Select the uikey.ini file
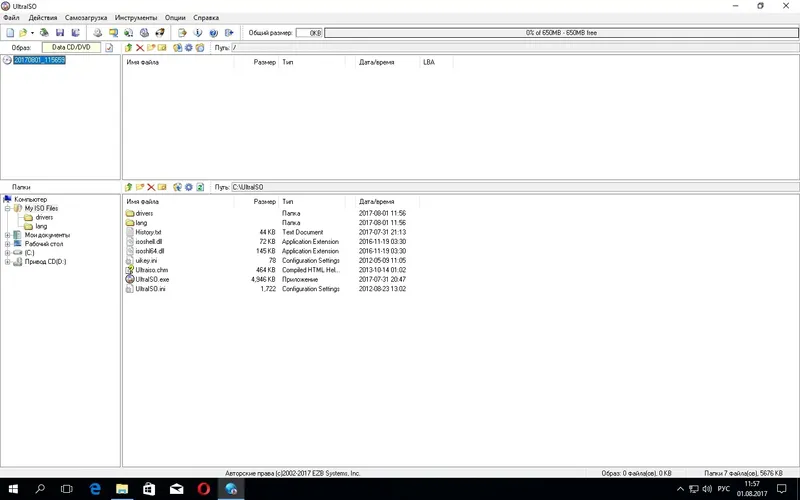Screen dimensions: 800x500 (146, 261)
